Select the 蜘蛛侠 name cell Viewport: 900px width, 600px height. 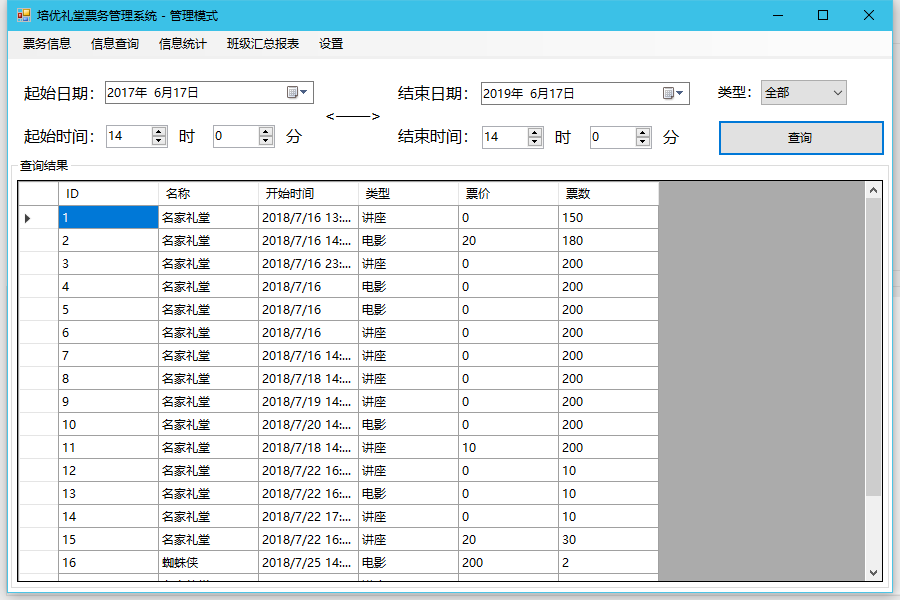pos(208,563)
